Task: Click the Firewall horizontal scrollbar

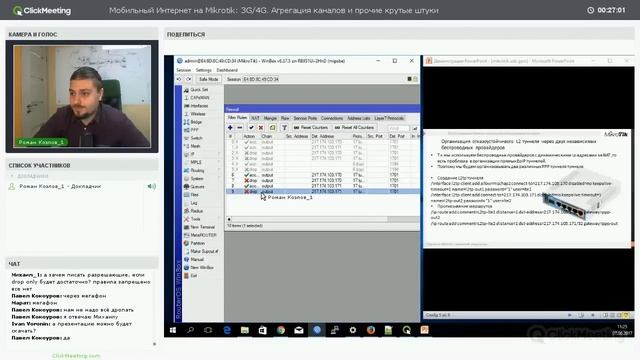Action: 322,219
